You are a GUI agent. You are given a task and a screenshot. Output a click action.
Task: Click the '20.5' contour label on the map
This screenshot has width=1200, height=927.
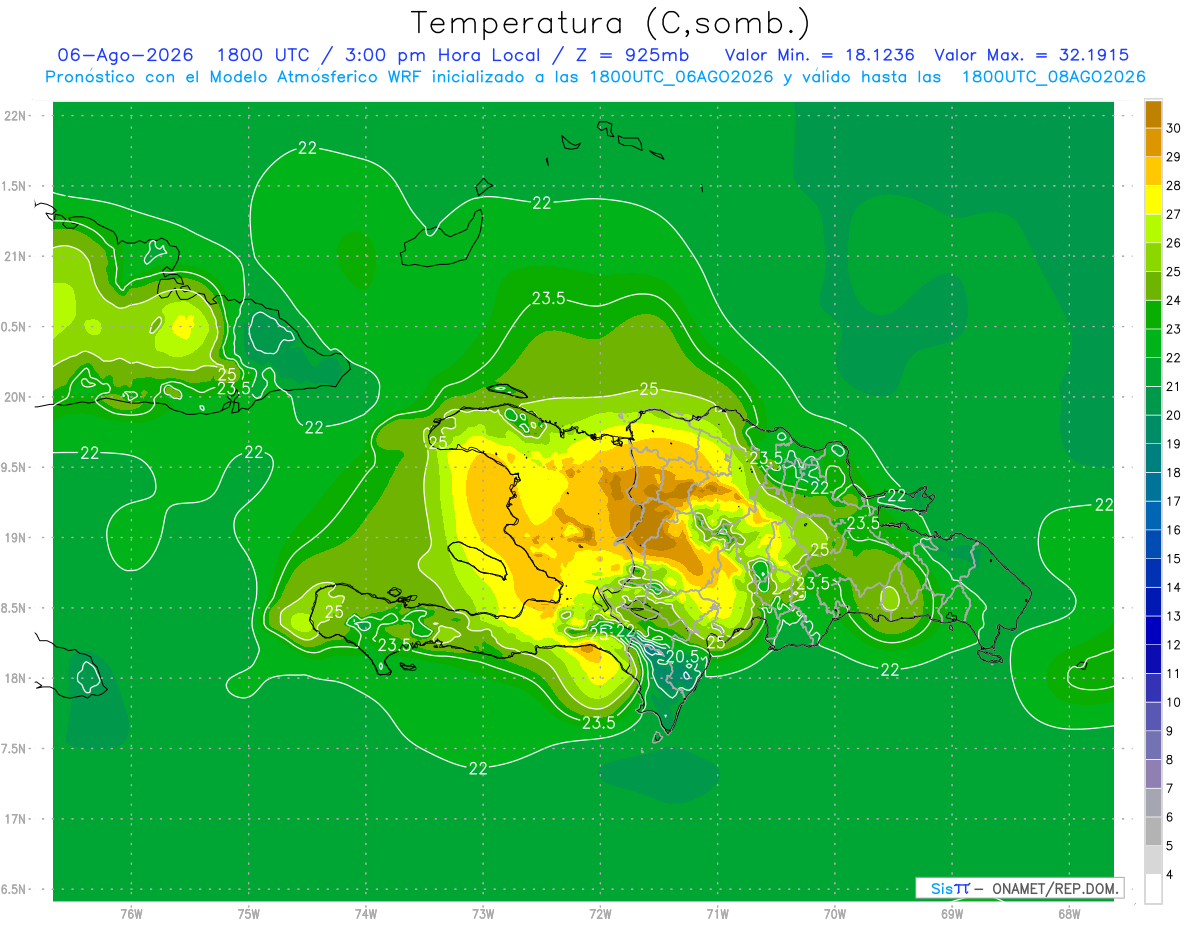pyautogui.click(x=683, y=656)
